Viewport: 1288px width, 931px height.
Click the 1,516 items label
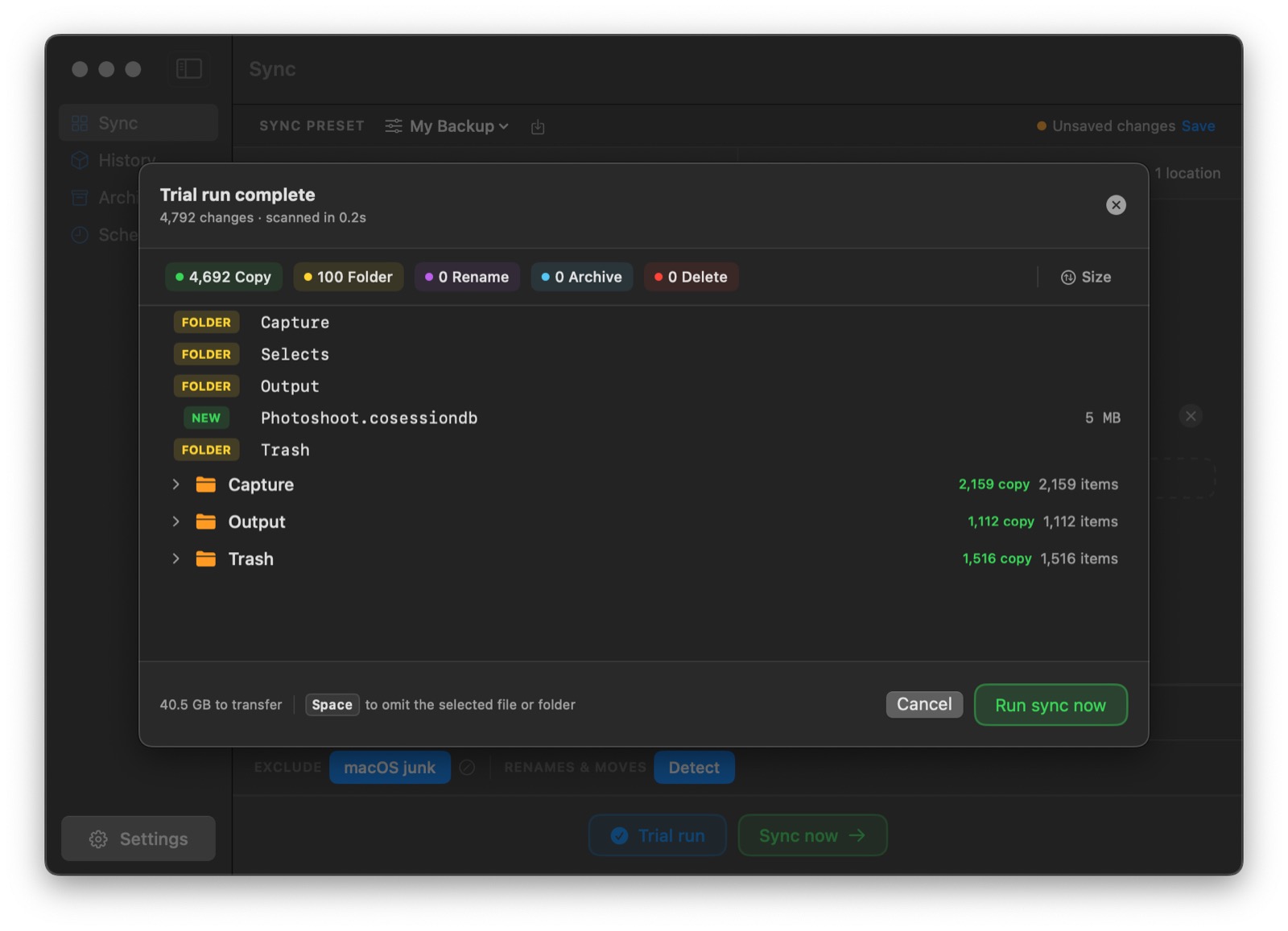tap(1079, 558)
